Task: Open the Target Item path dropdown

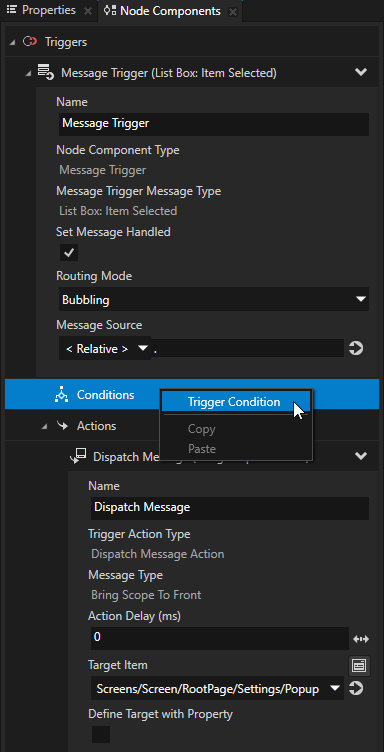Action: pos(336,689)
